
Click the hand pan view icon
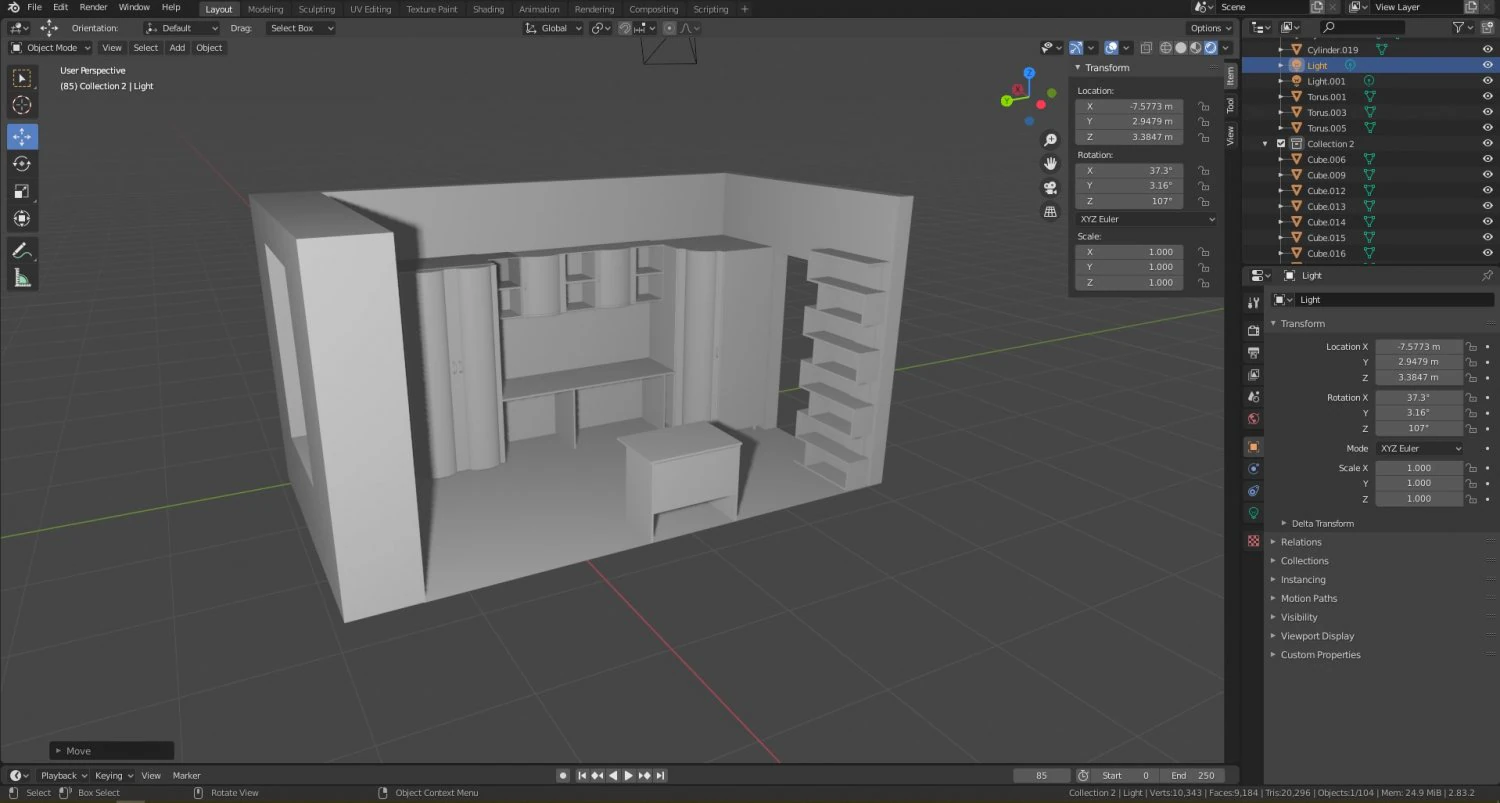click(1050, 164)
